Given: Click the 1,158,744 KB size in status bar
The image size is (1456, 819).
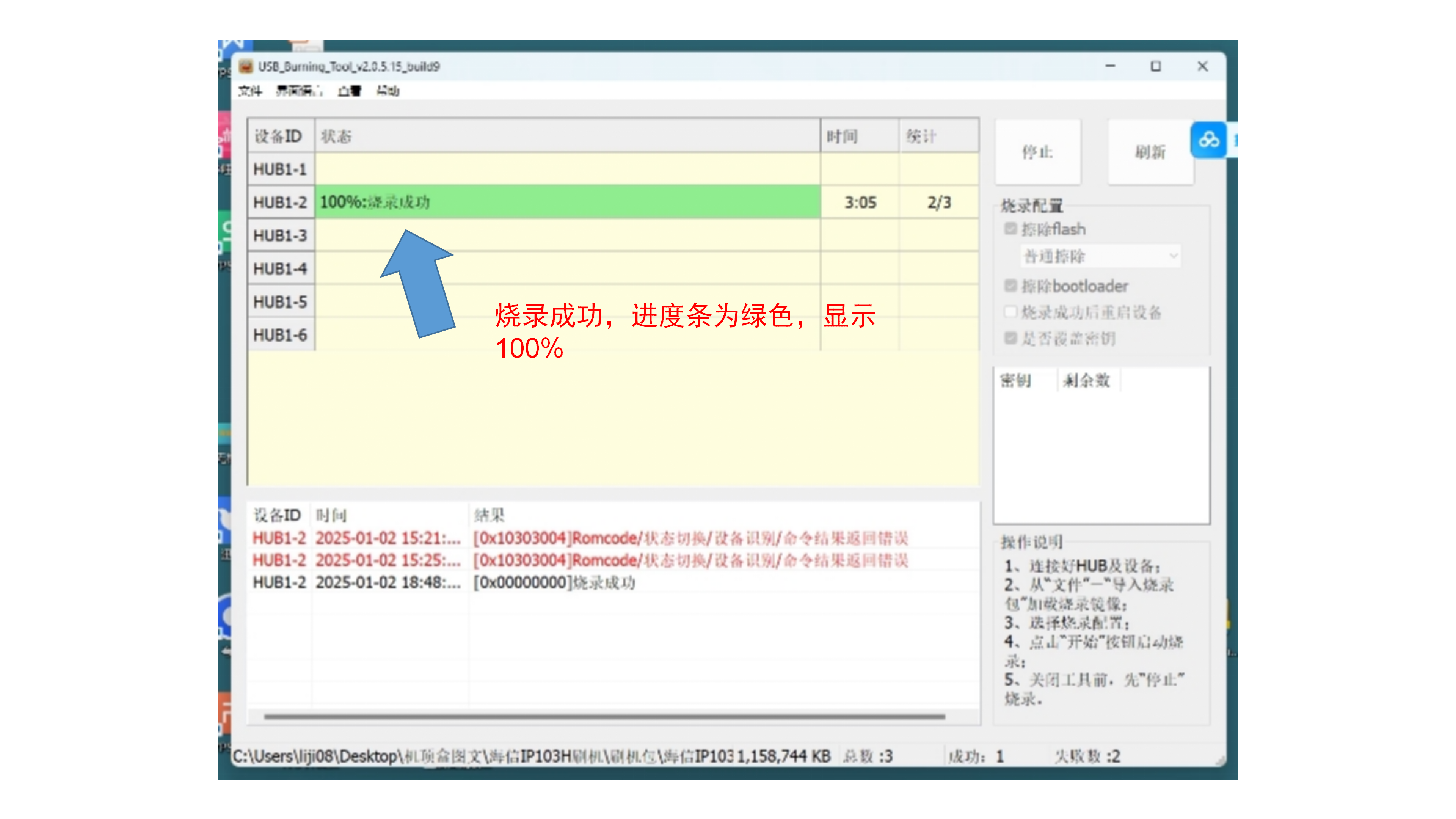Looking at the screenshot, I should click(783, 756).
